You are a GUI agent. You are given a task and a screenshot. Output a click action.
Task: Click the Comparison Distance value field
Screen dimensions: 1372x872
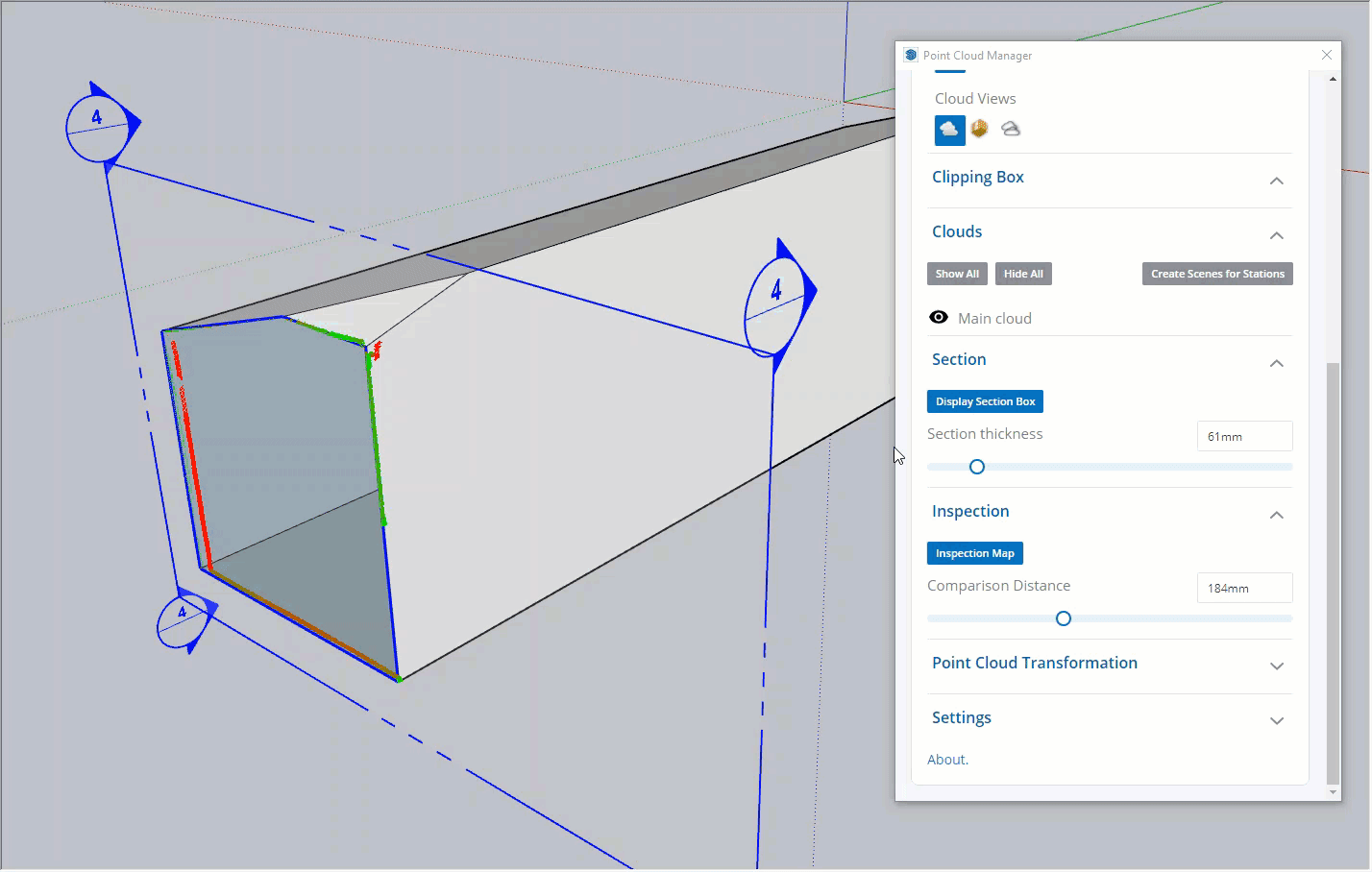[x=1244, y=587]
